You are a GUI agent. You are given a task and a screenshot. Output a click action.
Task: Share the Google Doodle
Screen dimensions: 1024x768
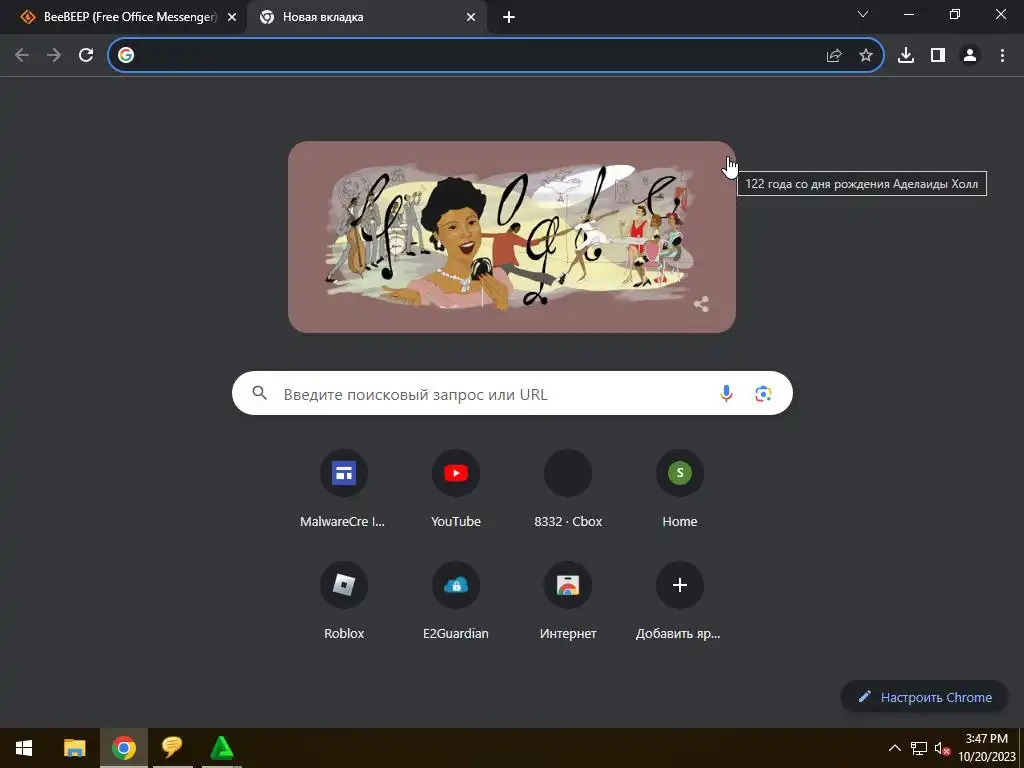701,304
